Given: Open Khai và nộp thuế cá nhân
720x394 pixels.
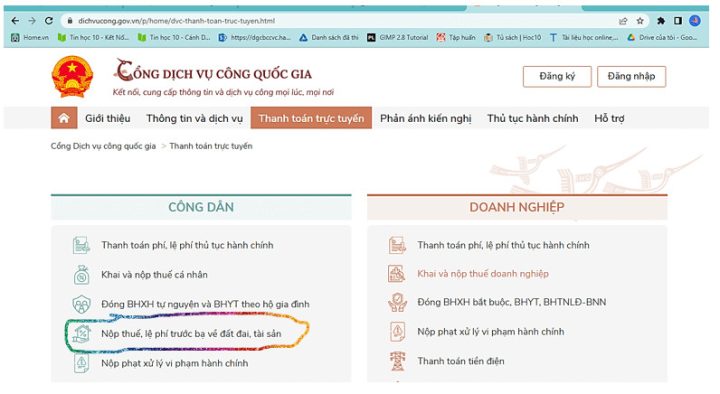Looking at the screenshot, I should [x=154, y=275].
